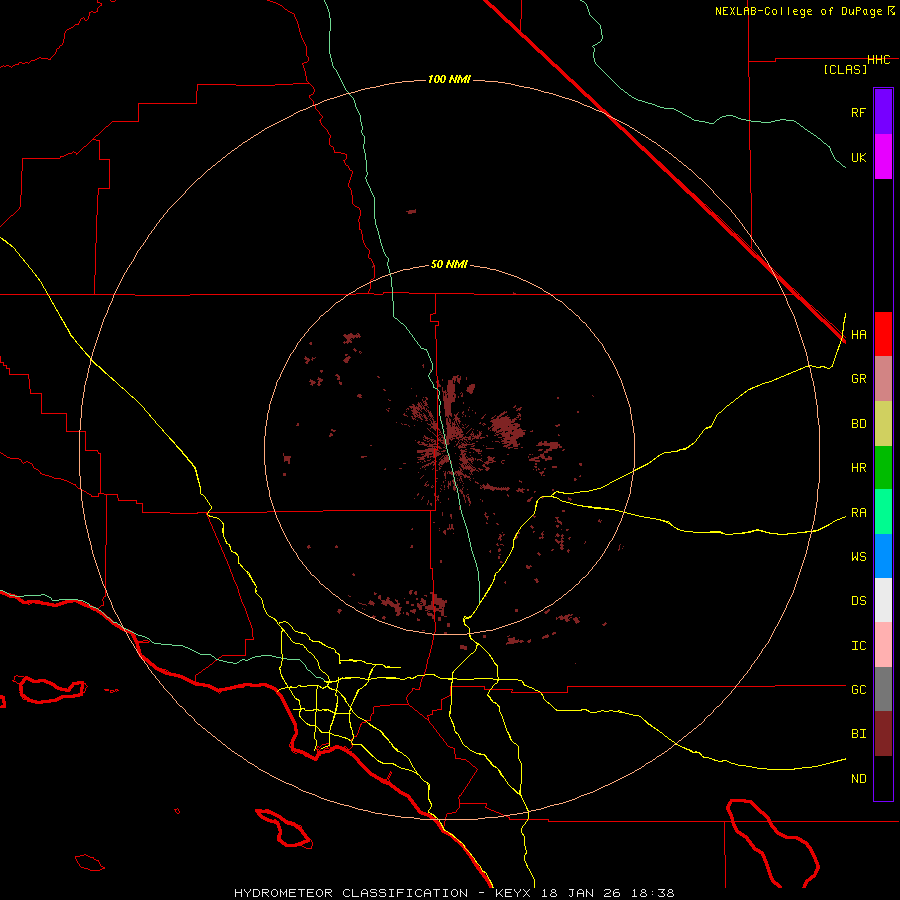Click the RA legend label

coord(858,513)
